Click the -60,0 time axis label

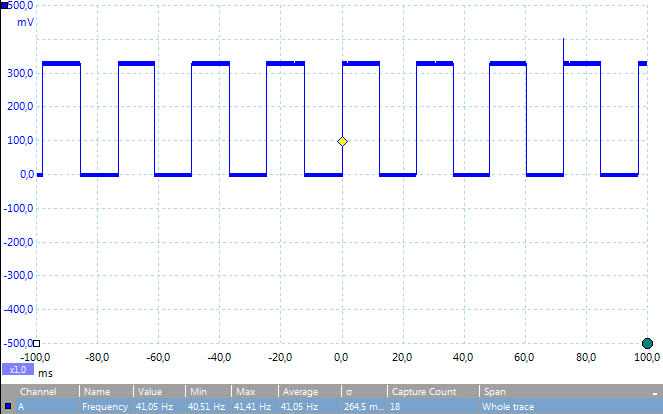pos(158,357)
